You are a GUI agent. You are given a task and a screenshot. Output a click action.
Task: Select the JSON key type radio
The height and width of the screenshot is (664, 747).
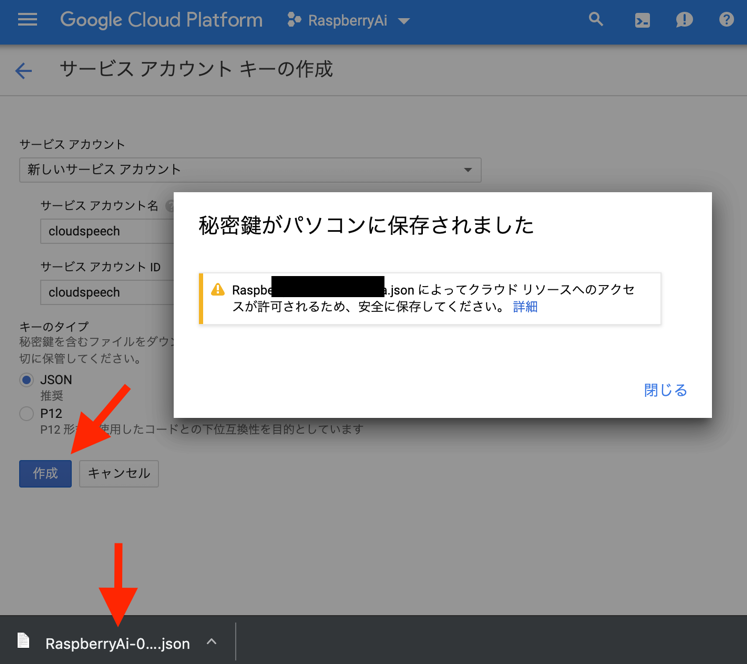pos(27,380)
